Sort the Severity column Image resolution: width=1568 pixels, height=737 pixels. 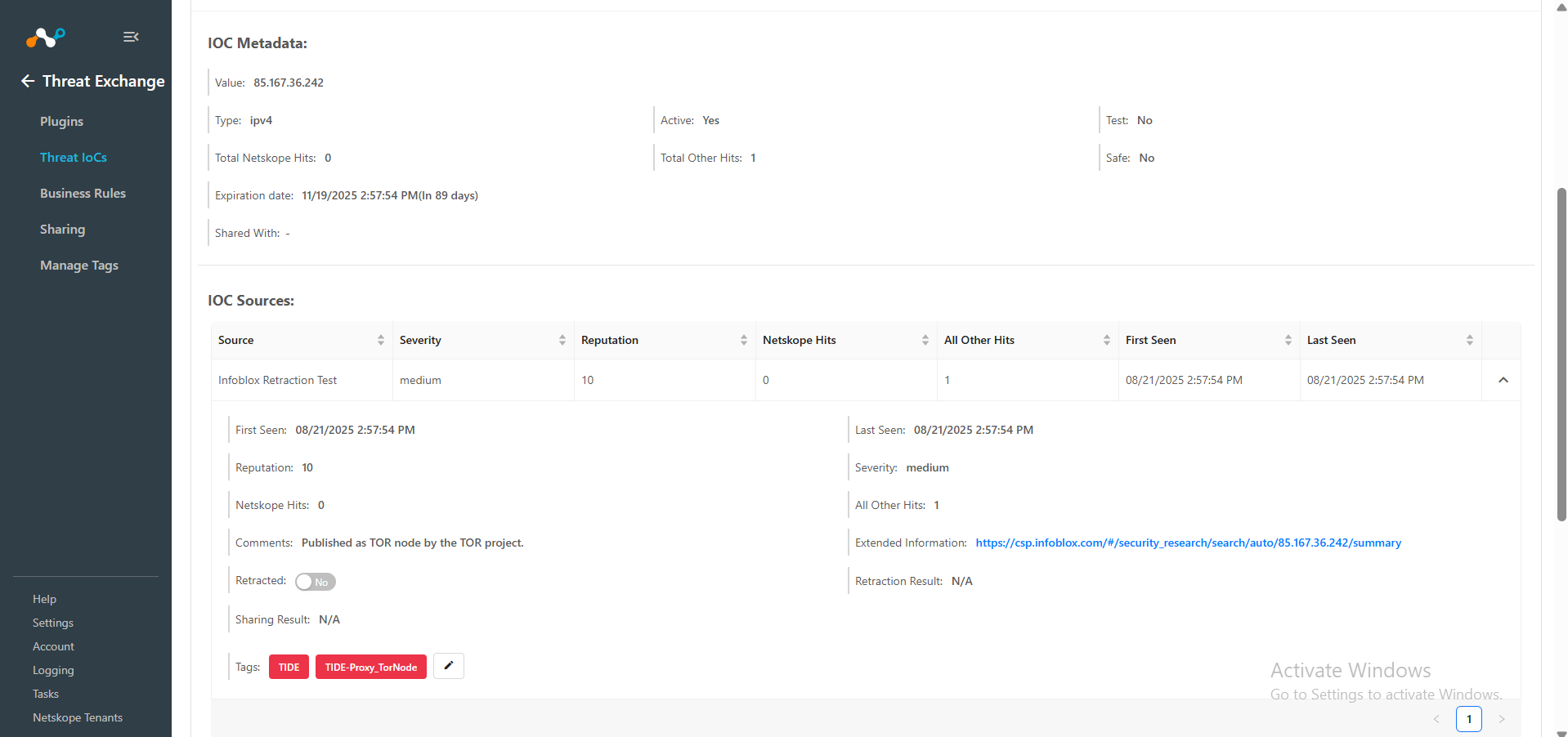562,340
